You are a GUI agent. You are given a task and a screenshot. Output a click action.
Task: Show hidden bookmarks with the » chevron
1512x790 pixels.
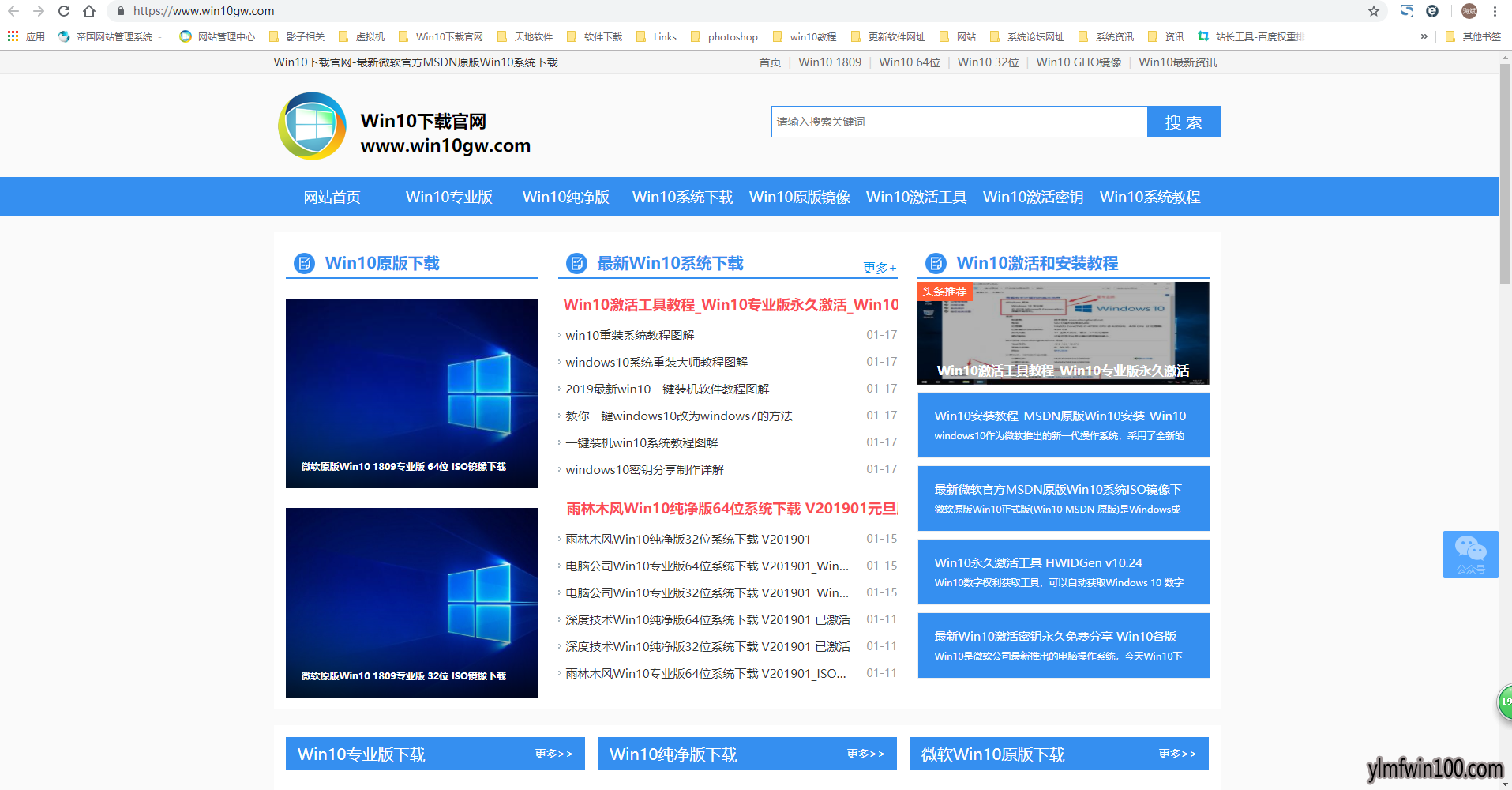tap(1424, 36)
